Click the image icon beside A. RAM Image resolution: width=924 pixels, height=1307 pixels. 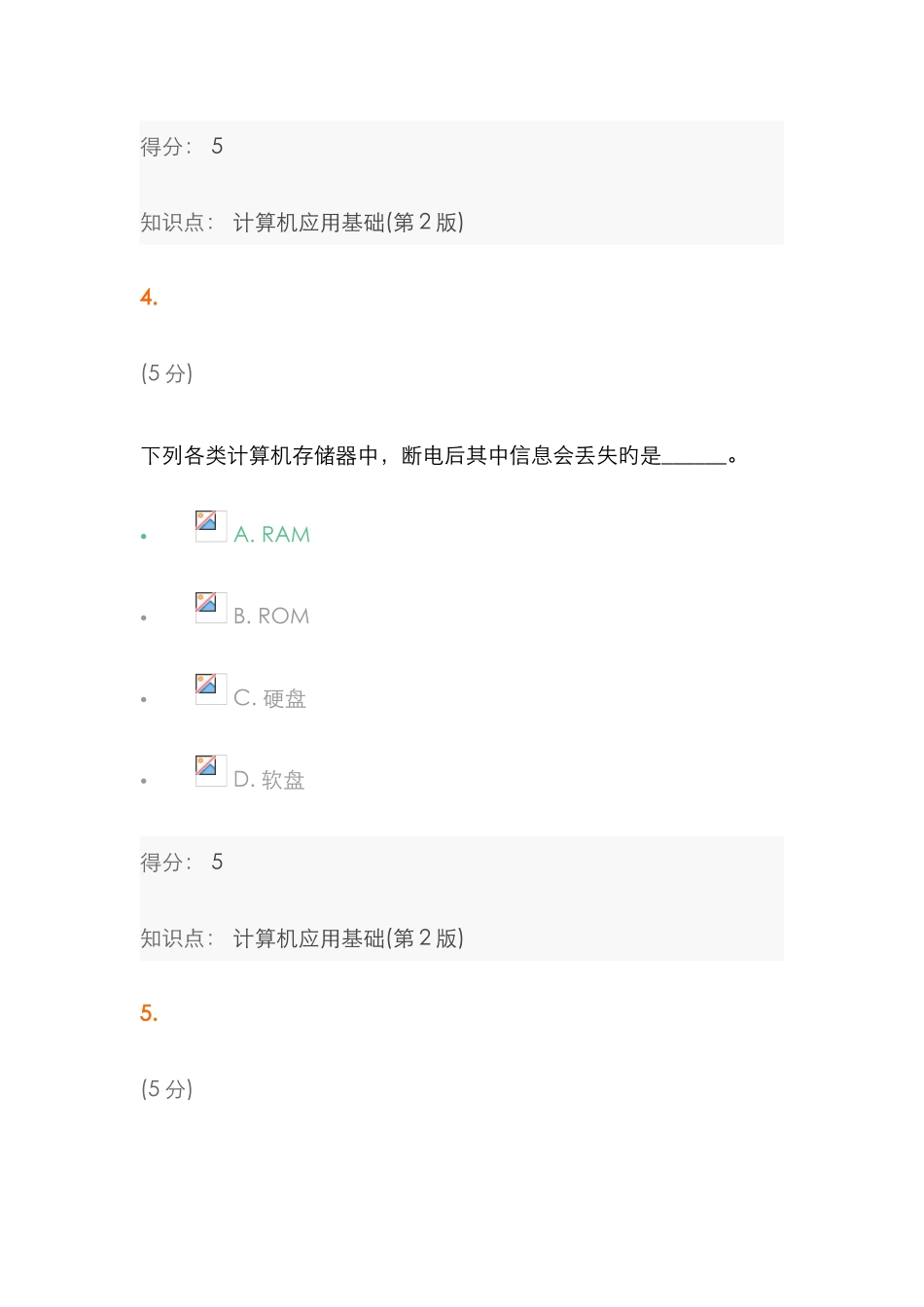click(x=211, y=526)
